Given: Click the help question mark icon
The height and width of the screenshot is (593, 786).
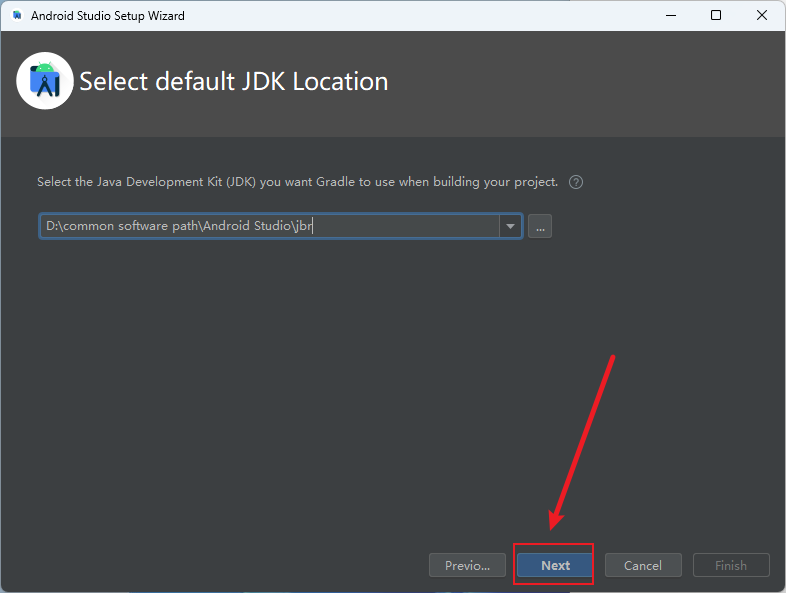Looking at the screenshot, I should pyautogui.click(x=575, y=182).
